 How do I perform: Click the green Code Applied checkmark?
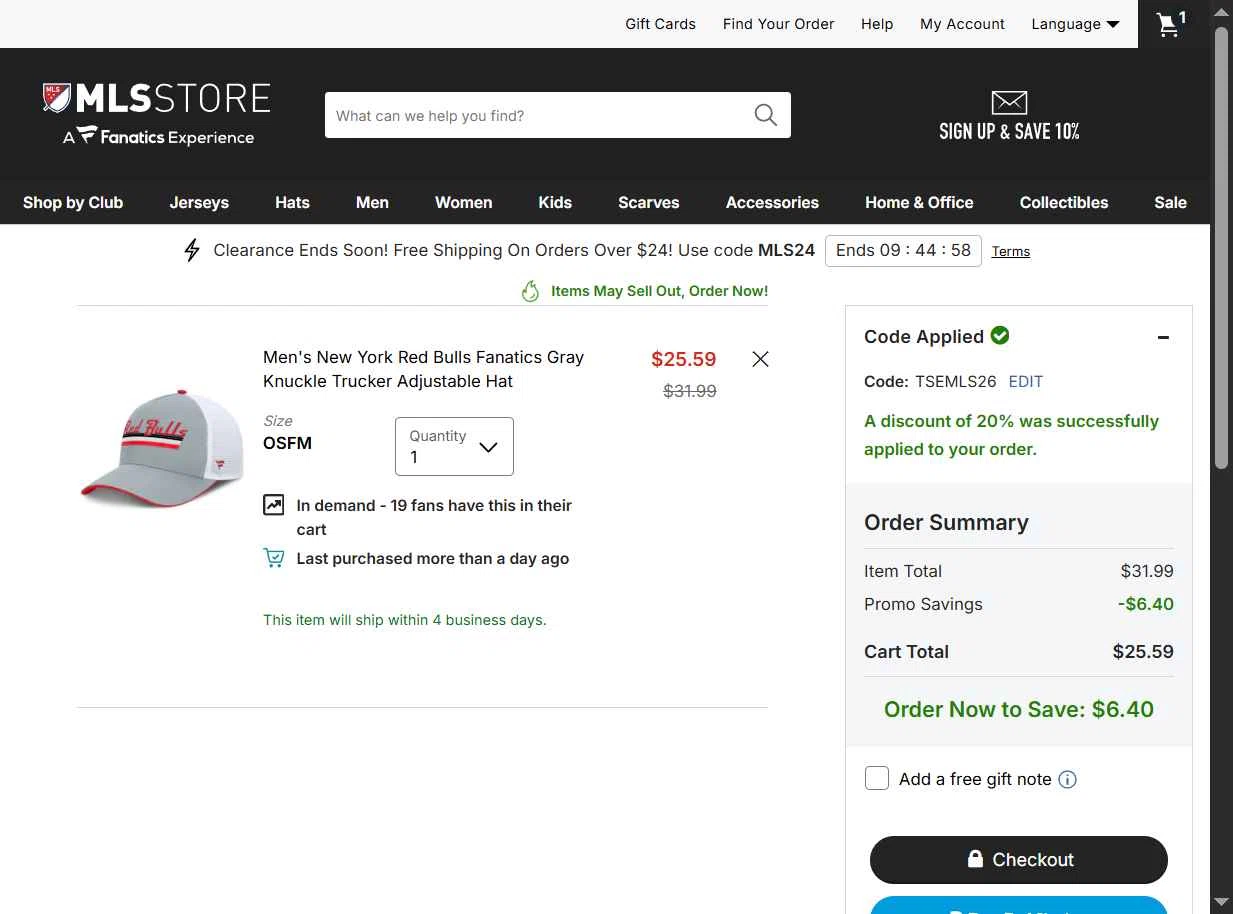1000,336
